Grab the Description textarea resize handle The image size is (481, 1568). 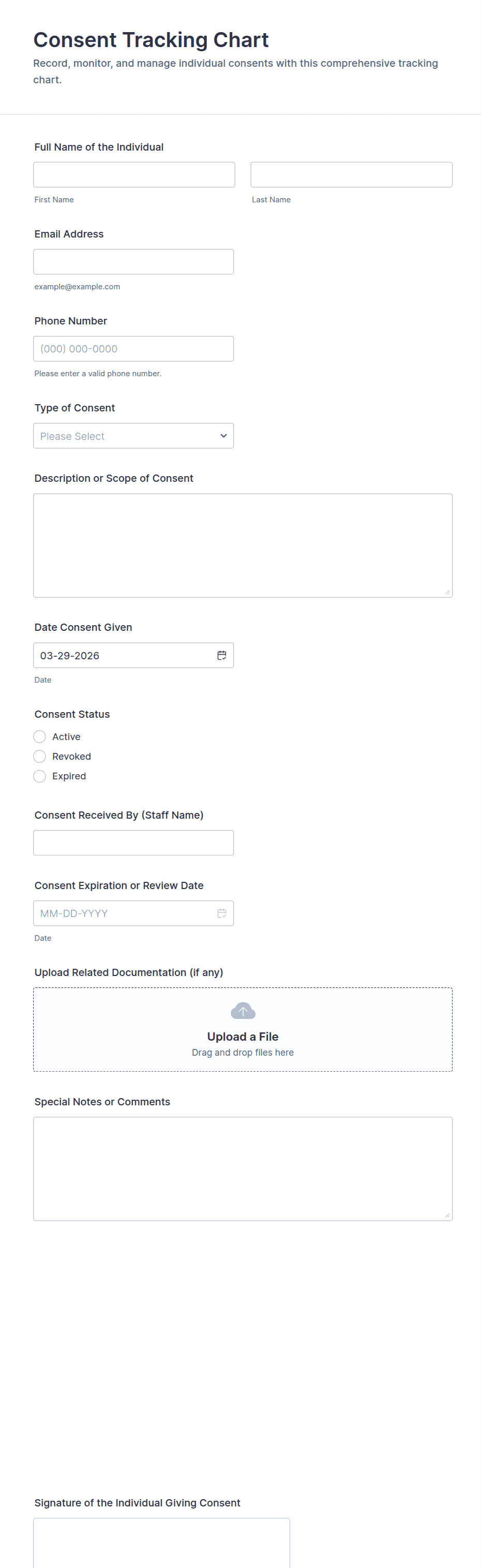pos(447,591)
